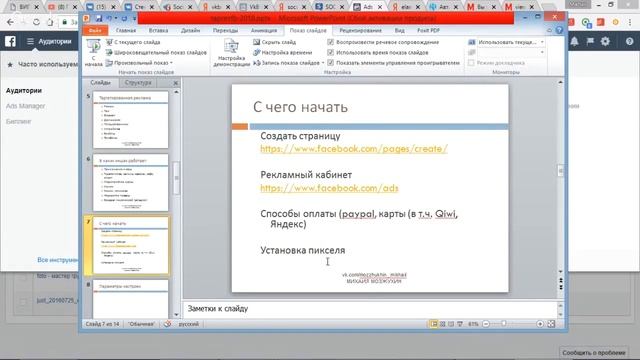The height and width of the screenshot is (360, 640).
Task: Select slide 8 thumbnail Параметры настроек
Action: (131, 298)
